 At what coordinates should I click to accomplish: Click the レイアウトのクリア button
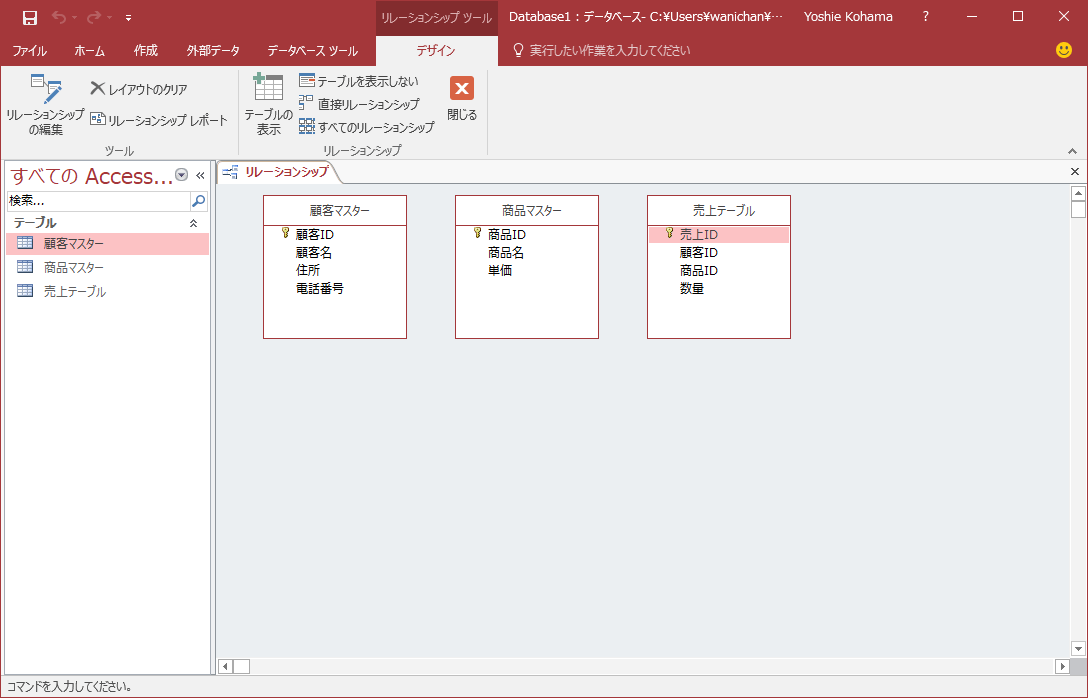139,89
